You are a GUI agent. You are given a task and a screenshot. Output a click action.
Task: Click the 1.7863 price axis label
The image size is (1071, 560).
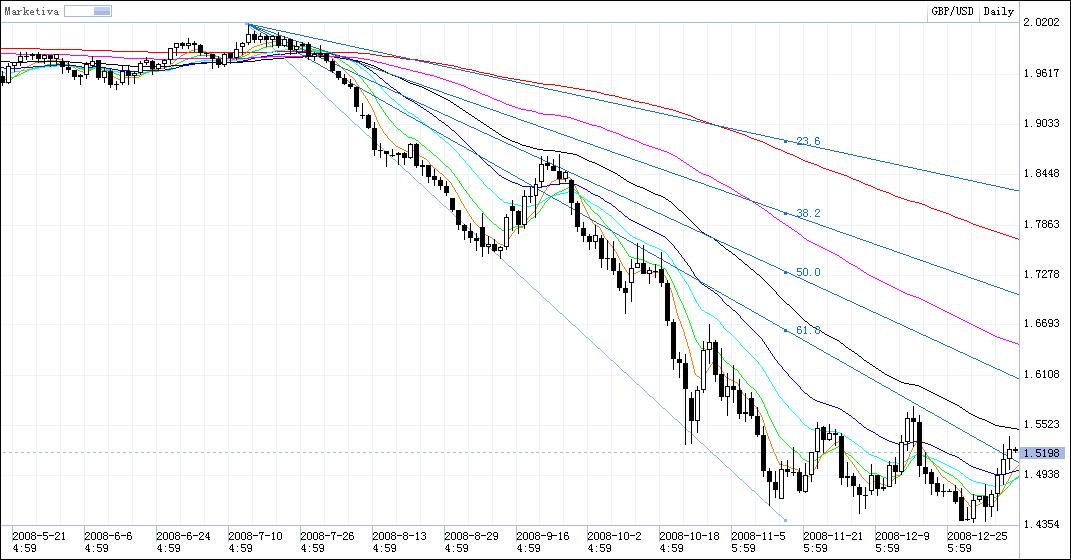[1042, 223]
